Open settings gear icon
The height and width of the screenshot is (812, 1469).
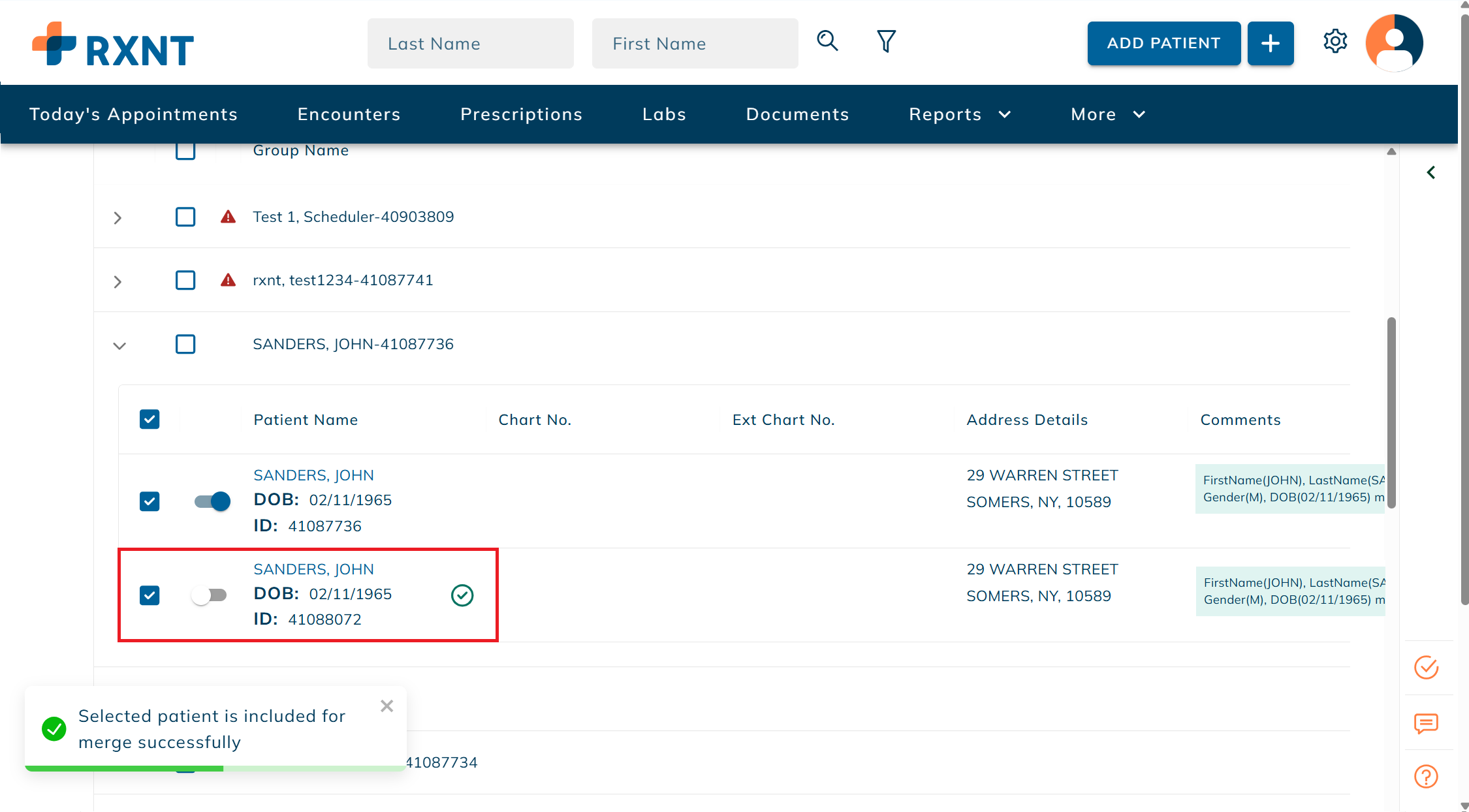1335,42
